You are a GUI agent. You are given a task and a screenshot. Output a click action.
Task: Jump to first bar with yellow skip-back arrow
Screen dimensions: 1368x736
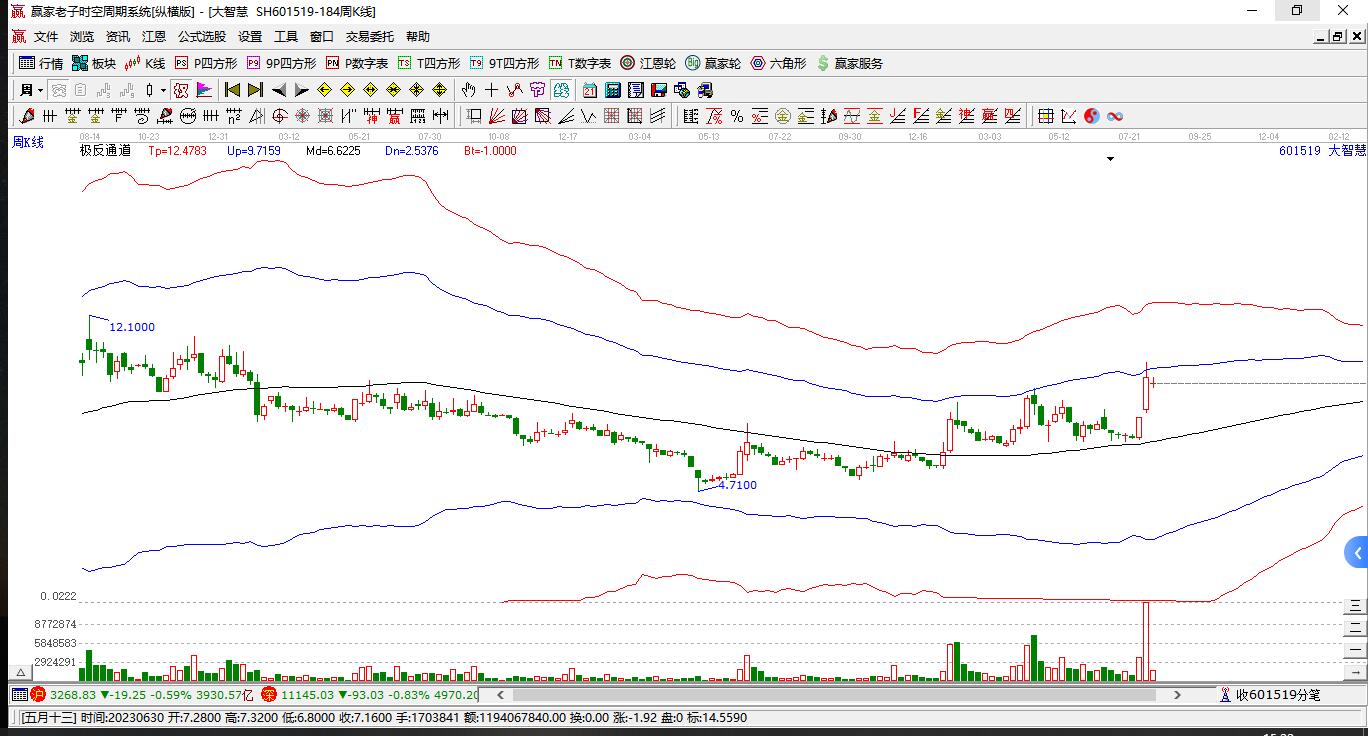click(x=233, y=90)
